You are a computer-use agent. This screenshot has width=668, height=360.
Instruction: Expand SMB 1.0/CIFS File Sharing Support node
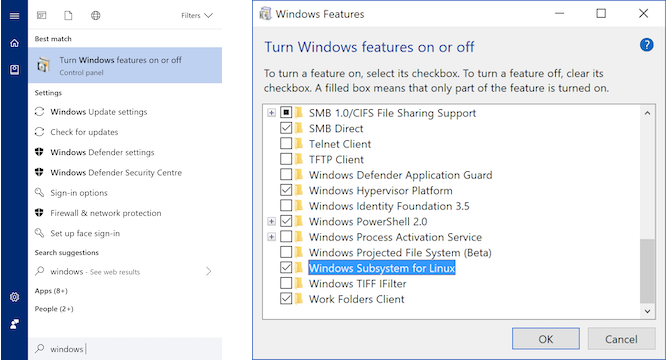pos(271,113)
